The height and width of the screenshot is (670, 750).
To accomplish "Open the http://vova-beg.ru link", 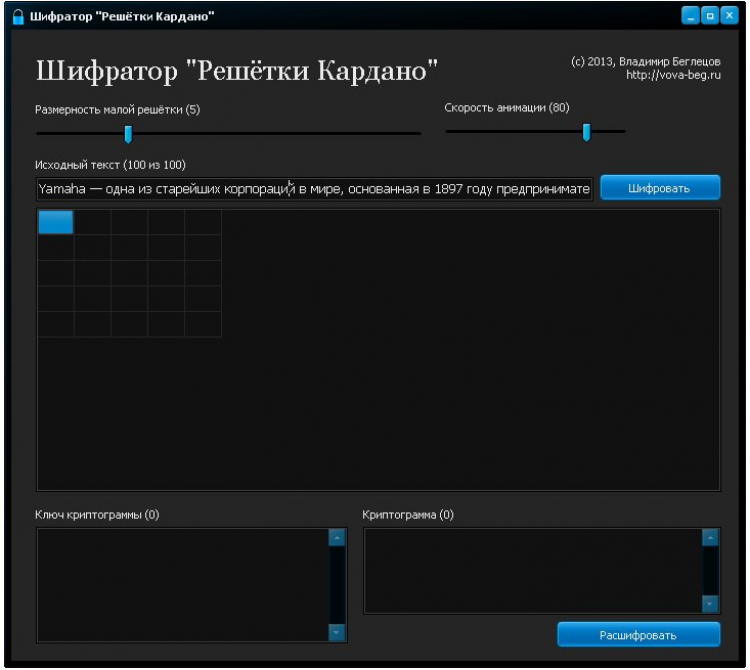I will pos(673,75).
